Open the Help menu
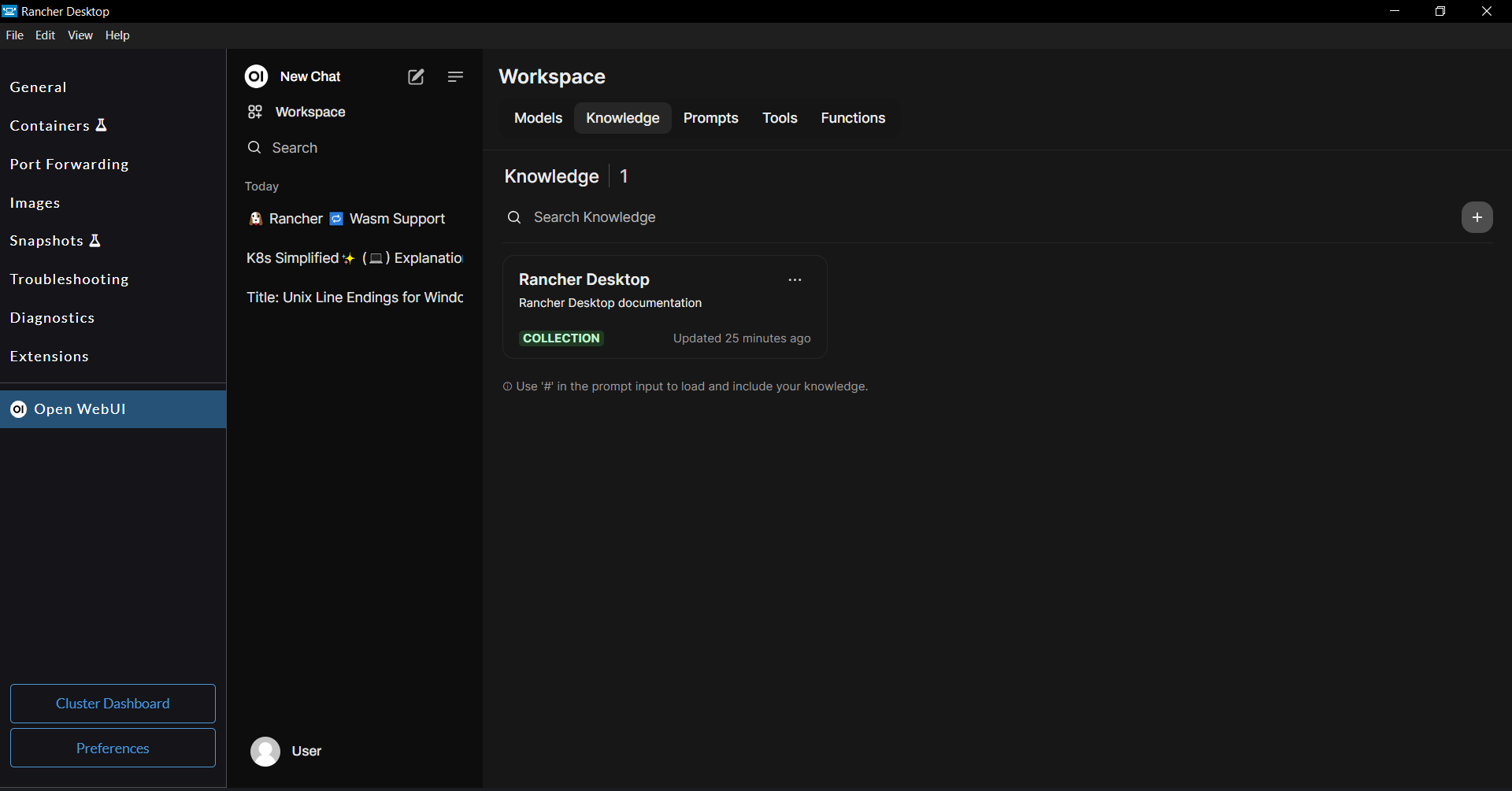This screenshot has height=791, width=1512. coord(117,35)
